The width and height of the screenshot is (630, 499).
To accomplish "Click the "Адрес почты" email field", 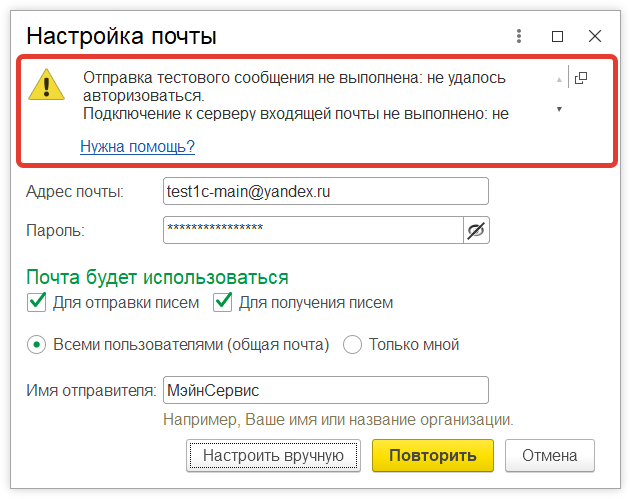I will click(x=325, y=191).
